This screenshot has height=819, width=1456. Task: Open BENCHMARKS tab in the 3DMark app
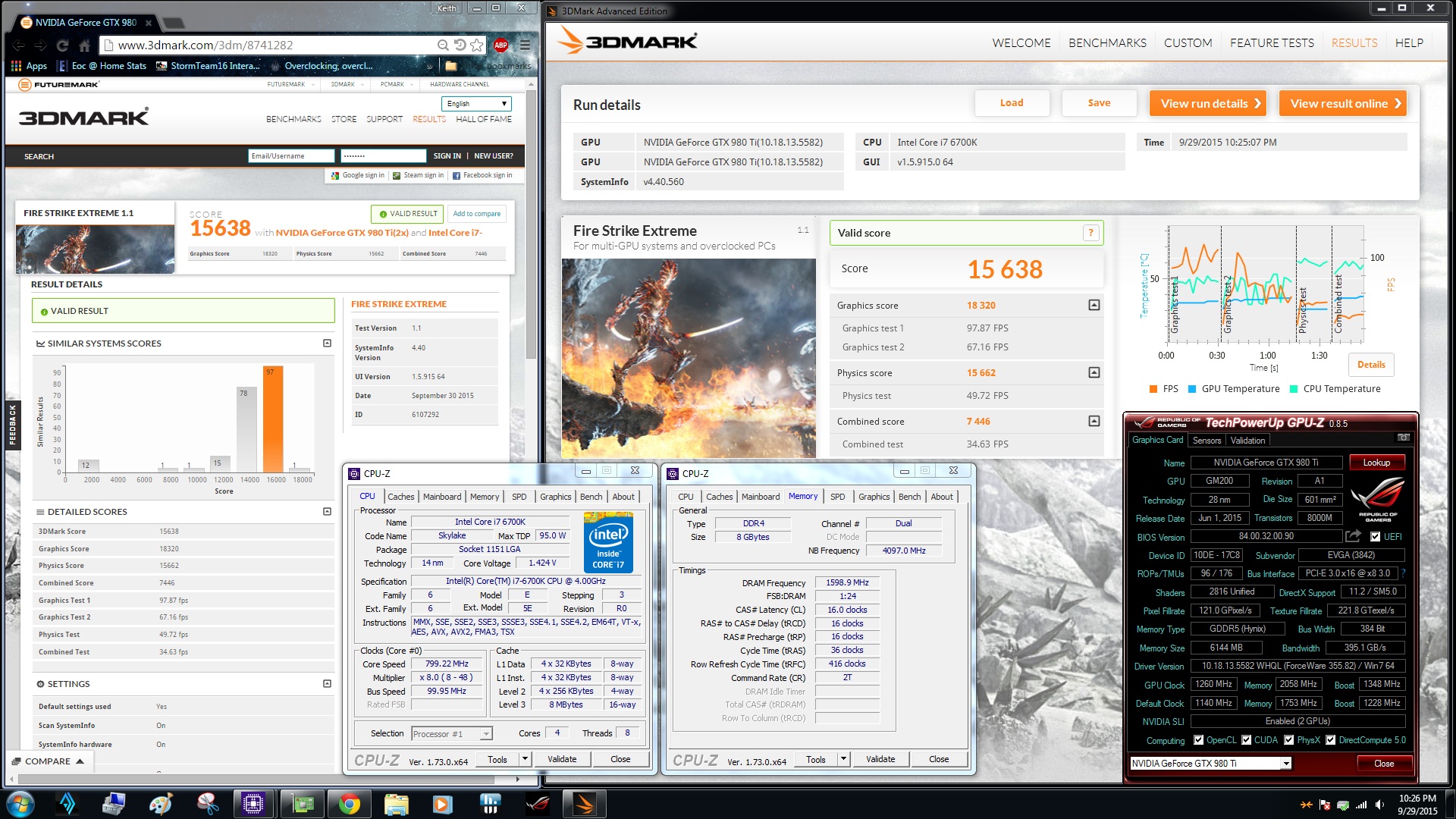[1107, 43]
